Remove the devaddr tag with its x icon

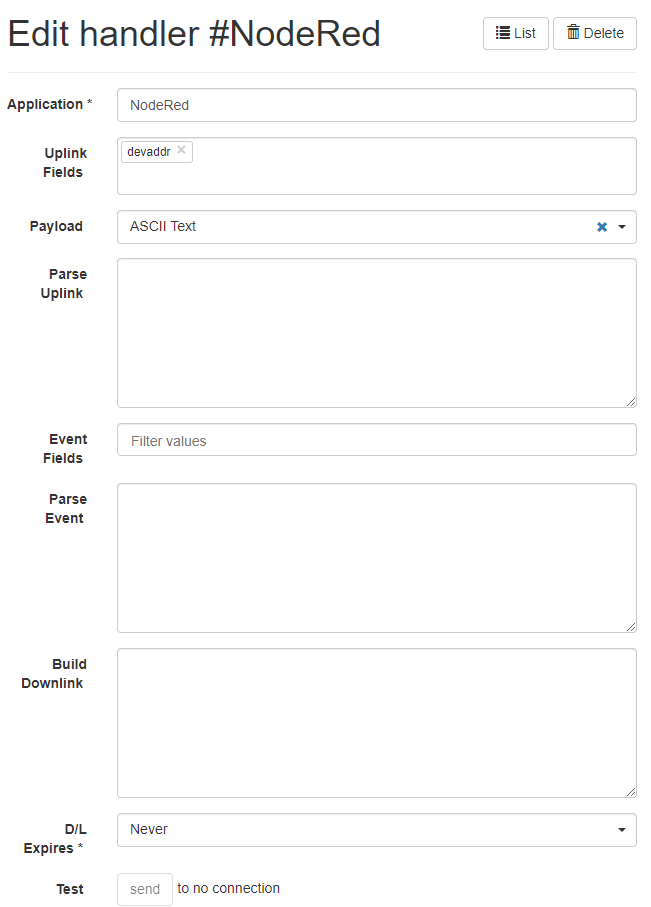pyautogui.click(x=181, y=150)
